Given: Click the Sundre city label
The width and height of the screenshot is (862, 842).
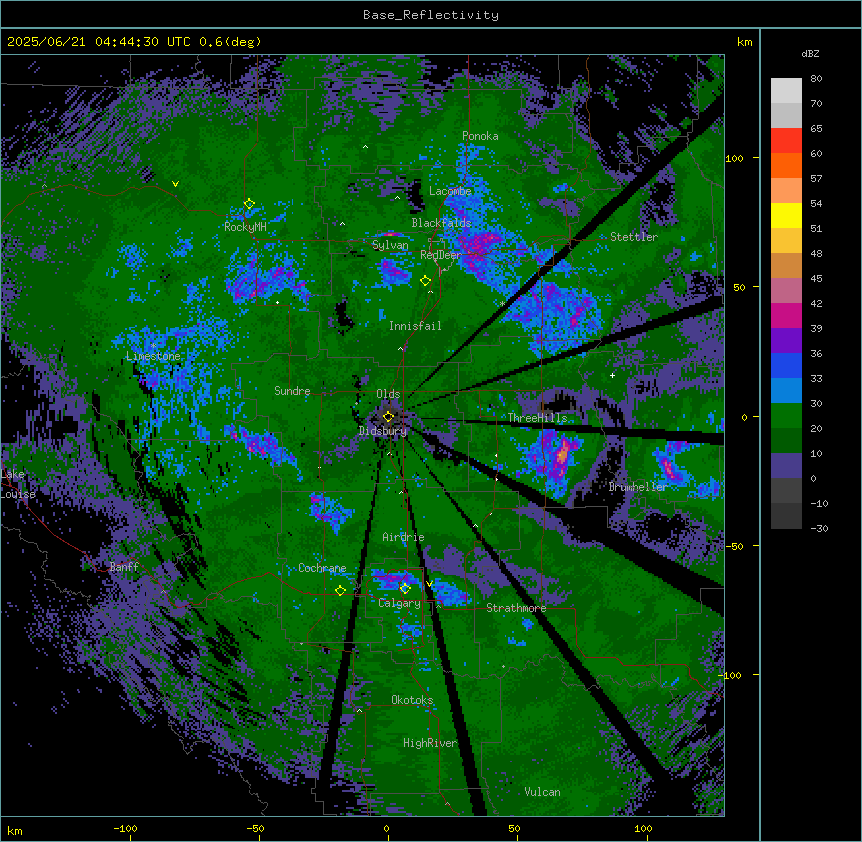Looking at the screenshot, I should pyautogui.click(x=292, y=391).
